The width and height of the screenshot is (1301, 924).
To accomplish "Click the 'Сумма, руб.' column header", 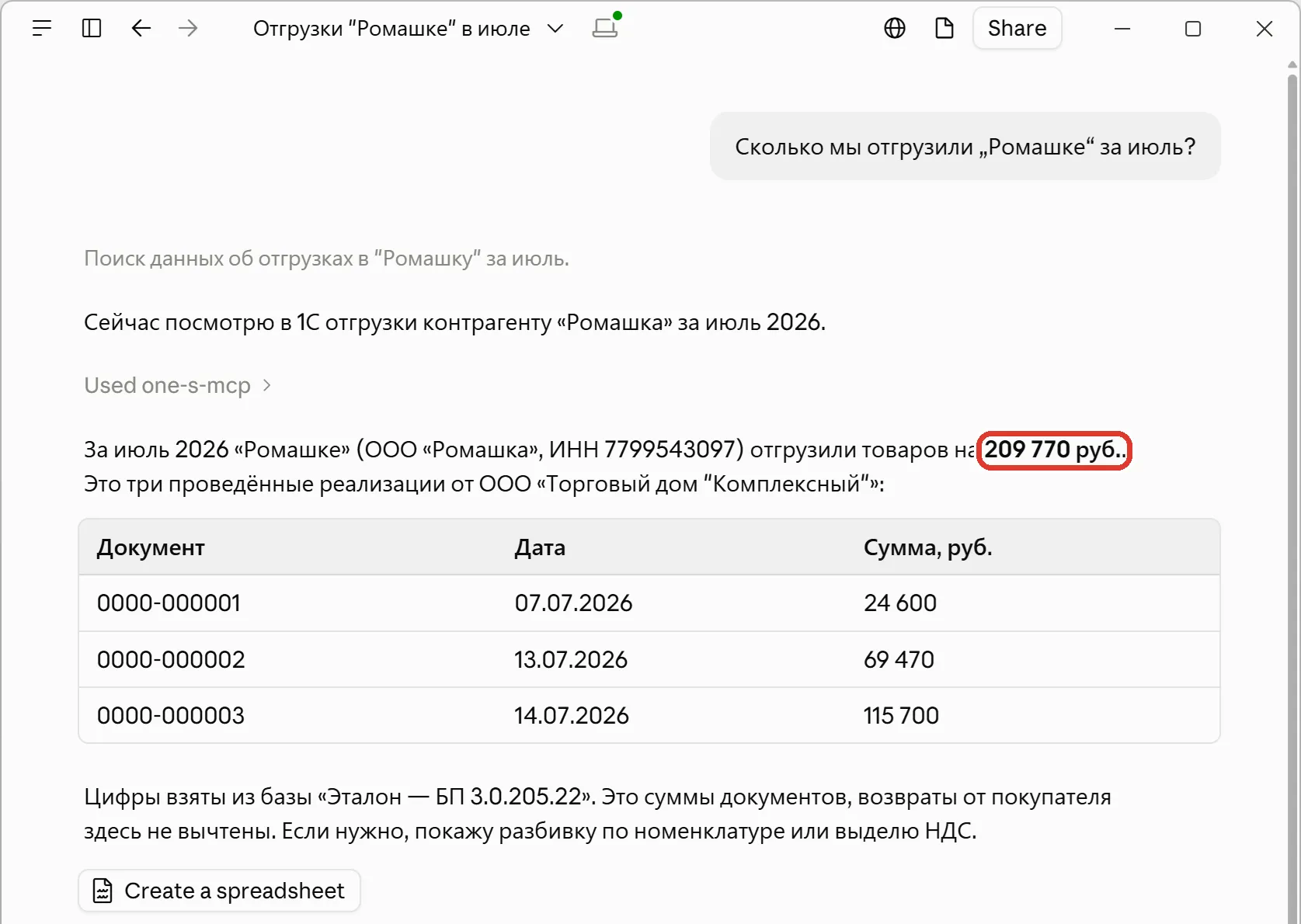I will [928, 547].
